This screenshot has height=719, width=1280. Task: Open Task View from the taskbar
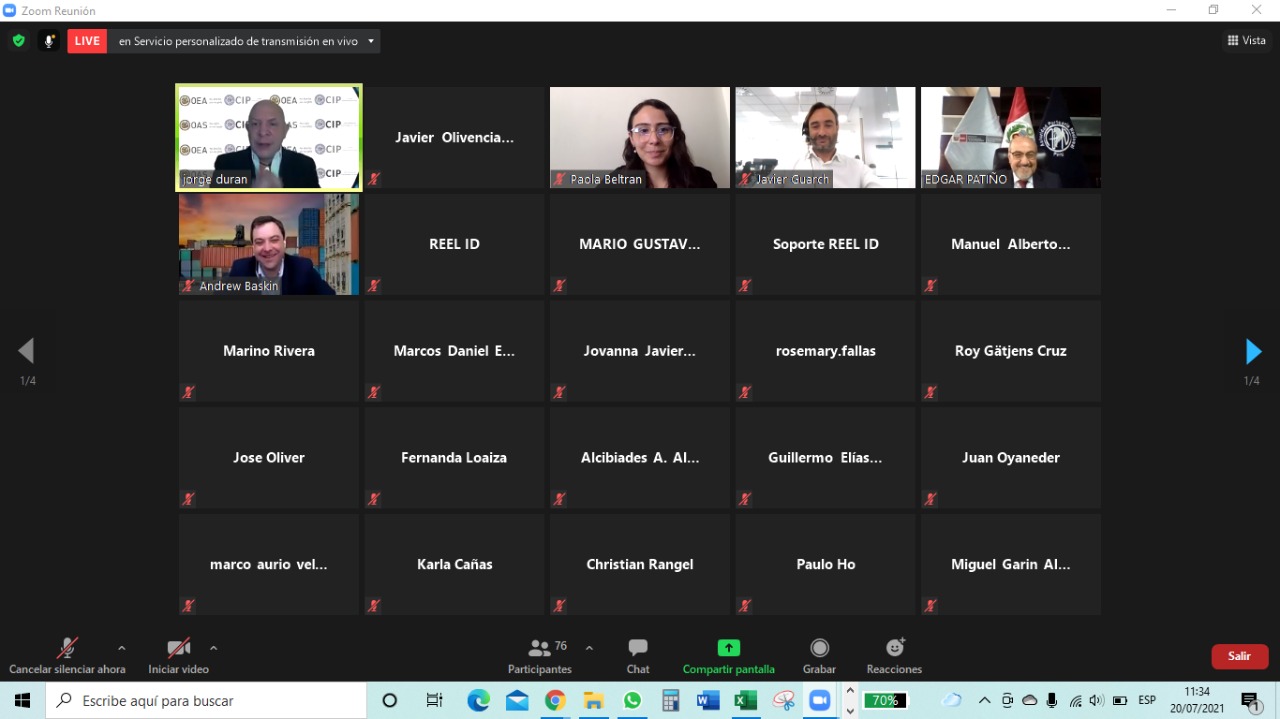tap(434, 700)
